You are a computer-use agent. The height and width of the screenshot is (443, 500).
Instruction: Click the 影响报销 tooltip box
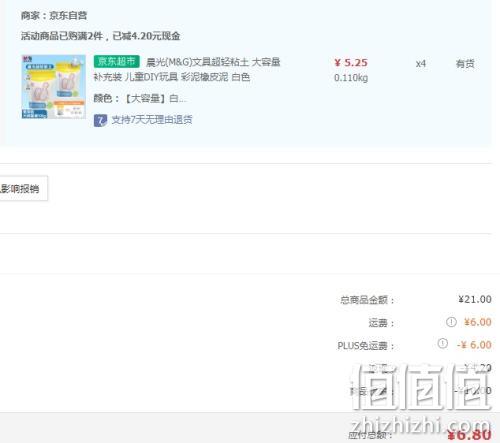23,189
